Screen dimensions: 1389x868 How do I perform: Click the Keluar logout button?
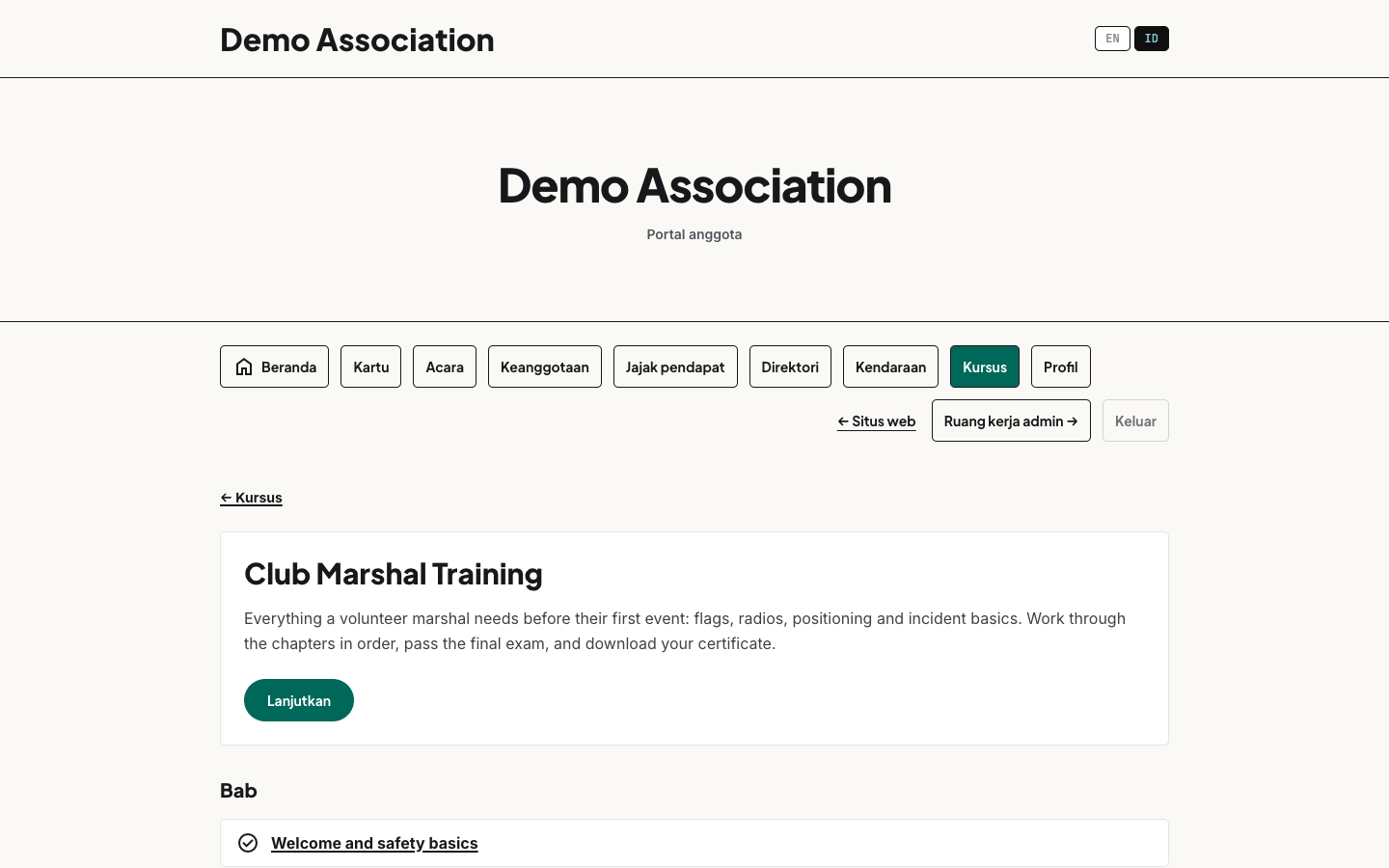pos(1135,420)
